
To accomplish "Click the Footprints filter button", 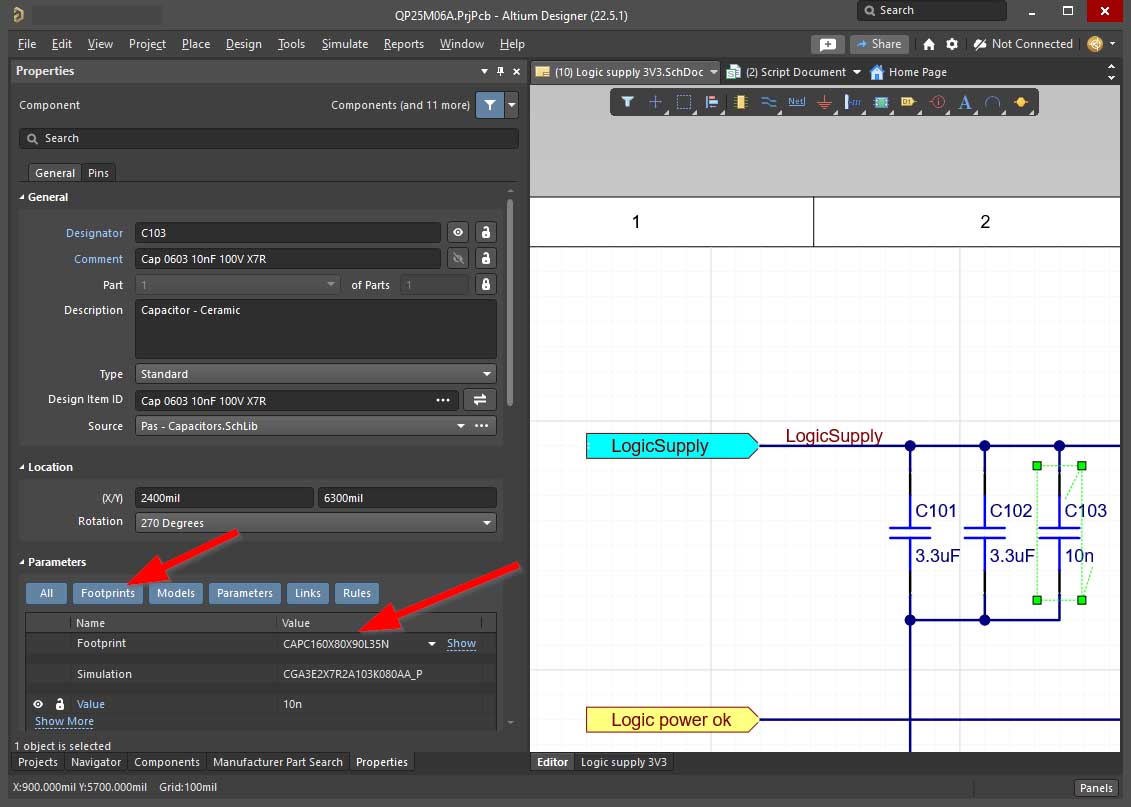I will pyautogui.click(x=108, y=593).
